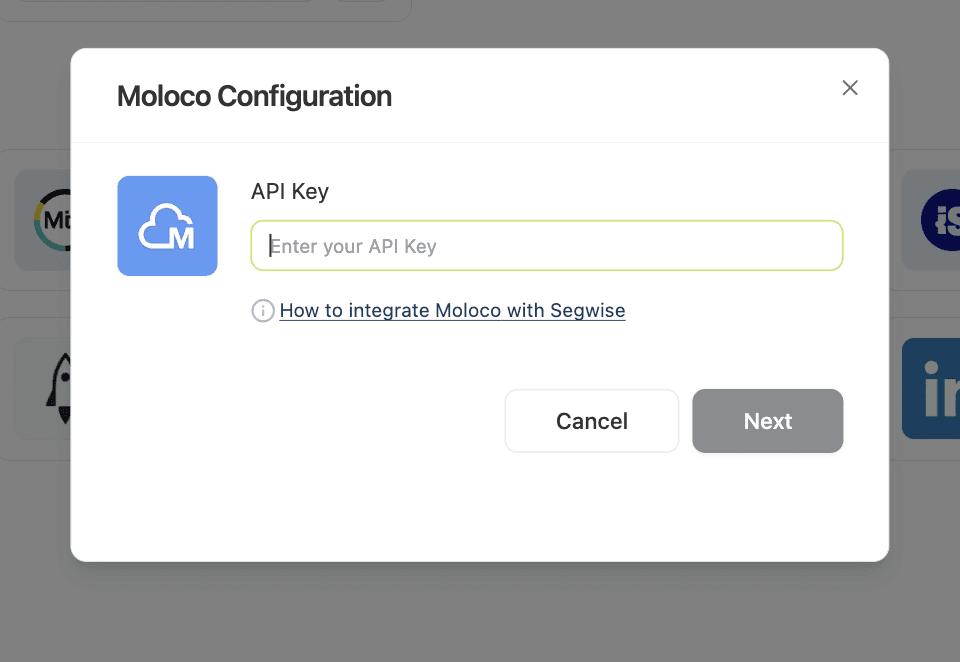960x662 pixels.
Task: Open How to integrate Moloco with Segwise
Action: [452, 311]
